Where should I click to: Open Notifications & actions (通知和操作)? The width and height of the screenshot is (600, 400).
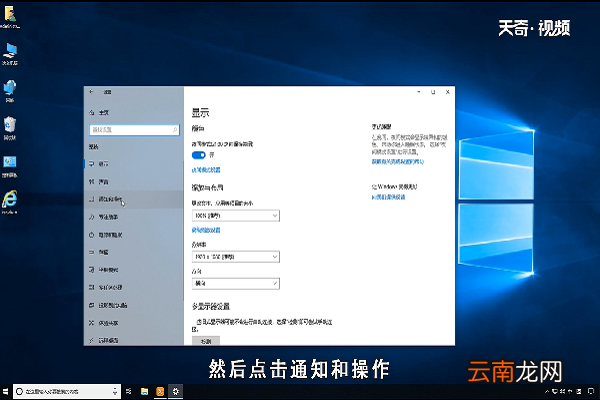point(134,199)
